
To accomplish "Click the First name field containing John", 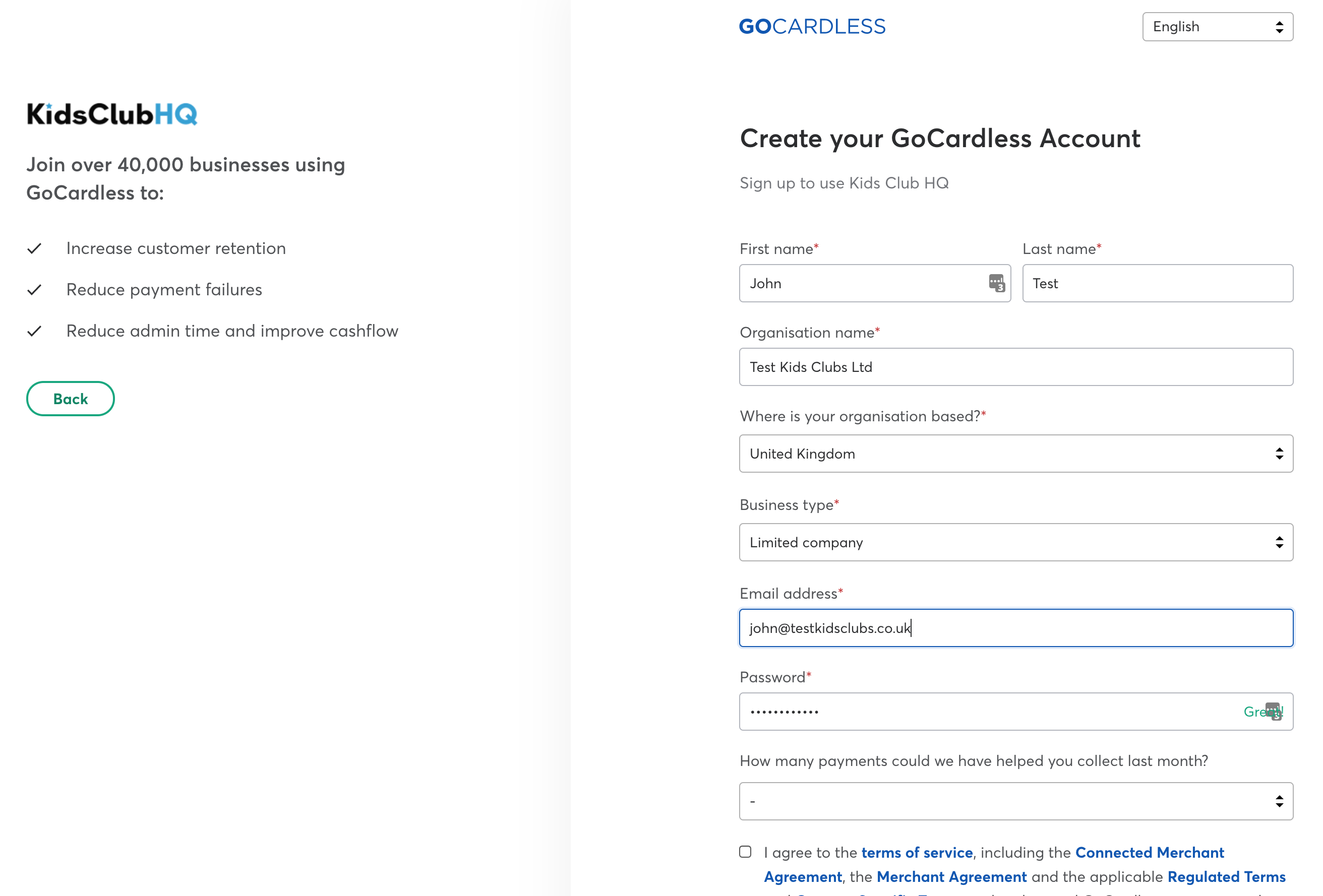I will (x=875, y=283).
